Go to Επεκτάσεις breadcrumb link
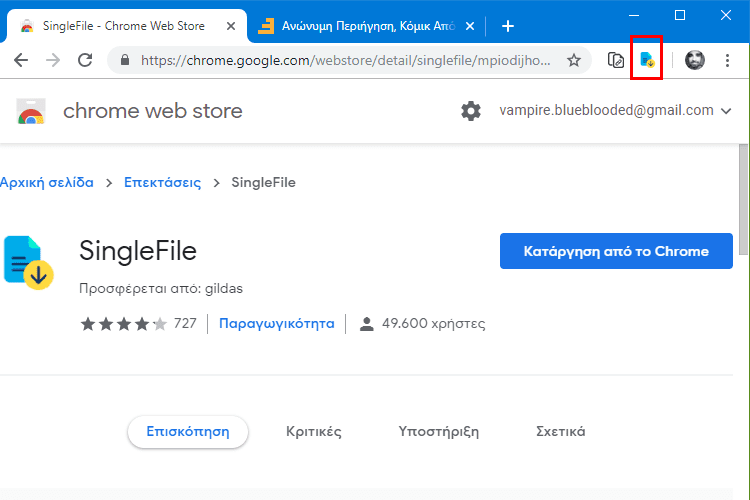 (x=162, y=182)
